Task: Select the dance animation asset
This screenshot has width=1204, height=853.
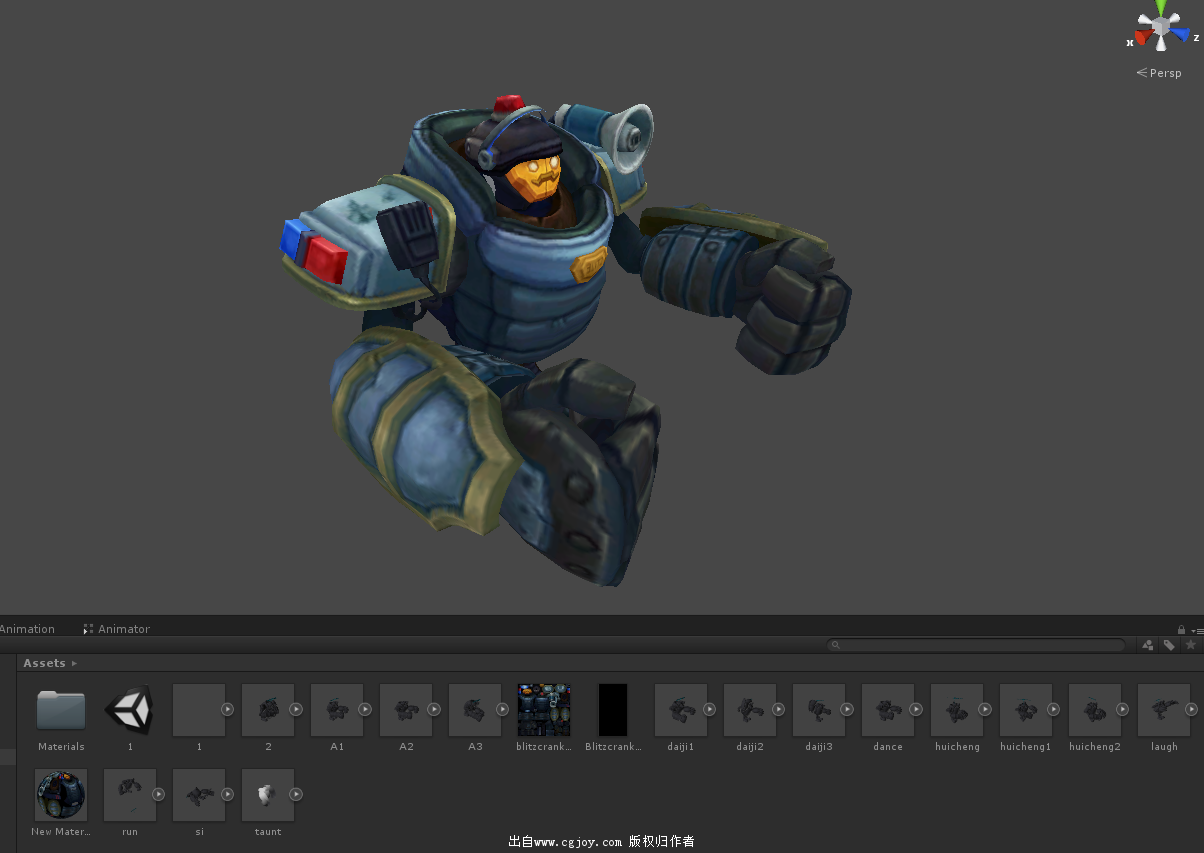Action: [x=888, y=710]
